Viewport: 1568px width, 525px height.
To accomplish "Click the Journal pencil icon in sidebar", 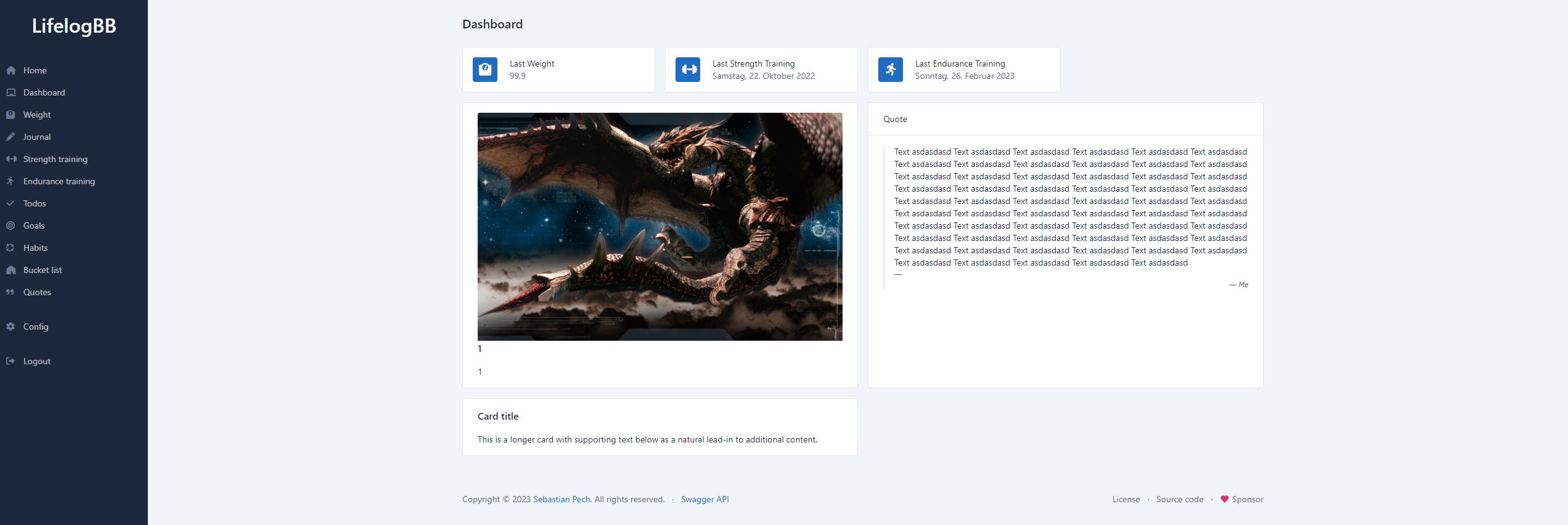I will [x=10, y=137].
